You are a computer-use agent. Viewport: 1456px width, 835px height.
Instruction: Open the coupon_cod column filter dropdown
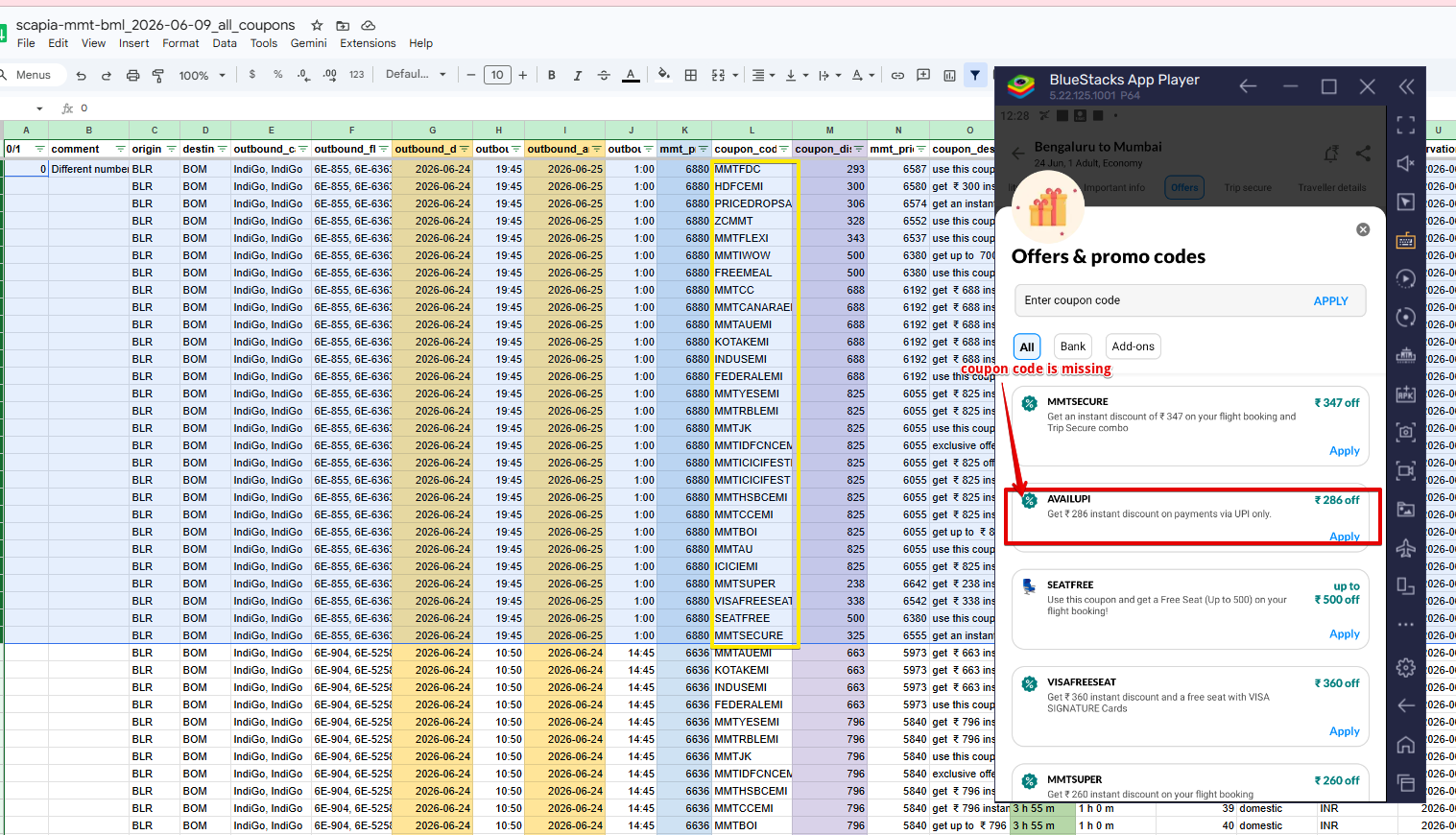click(784, 149)
